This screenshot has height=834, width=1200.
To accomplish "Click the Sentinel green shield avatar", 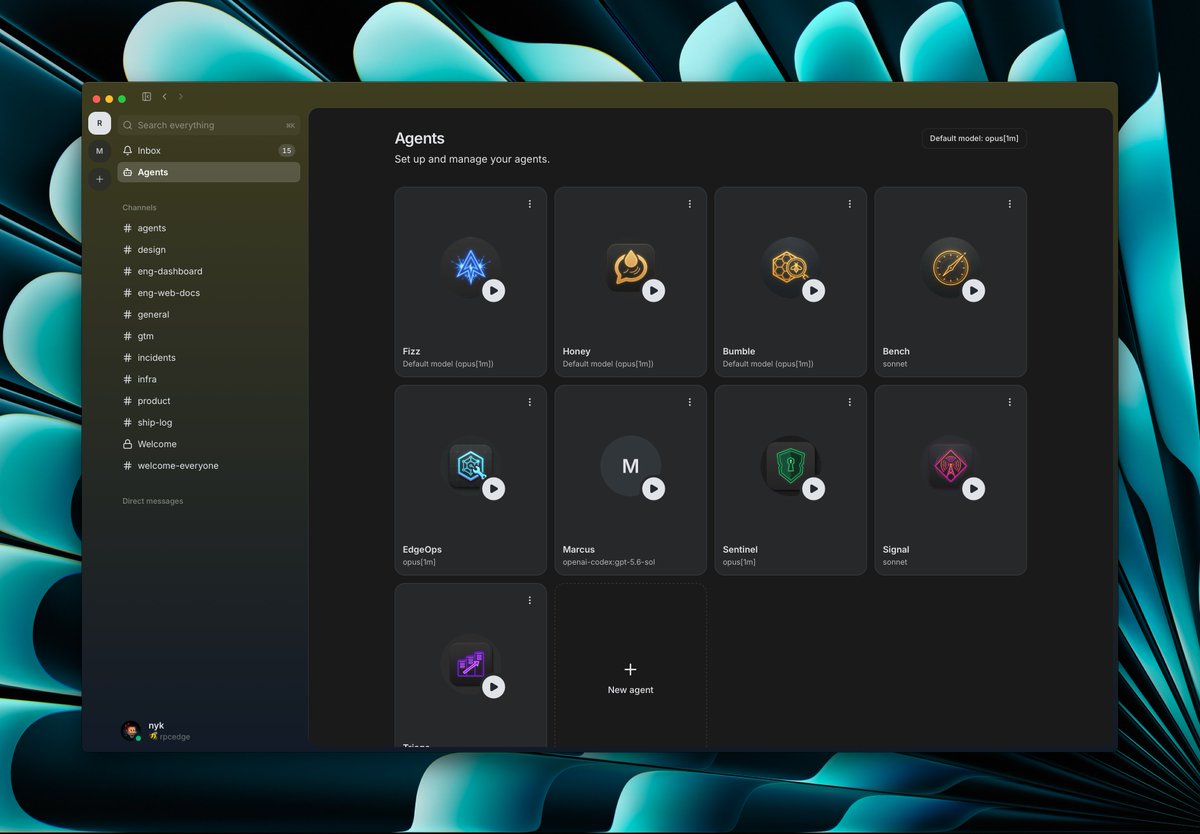I will (790, 465).
